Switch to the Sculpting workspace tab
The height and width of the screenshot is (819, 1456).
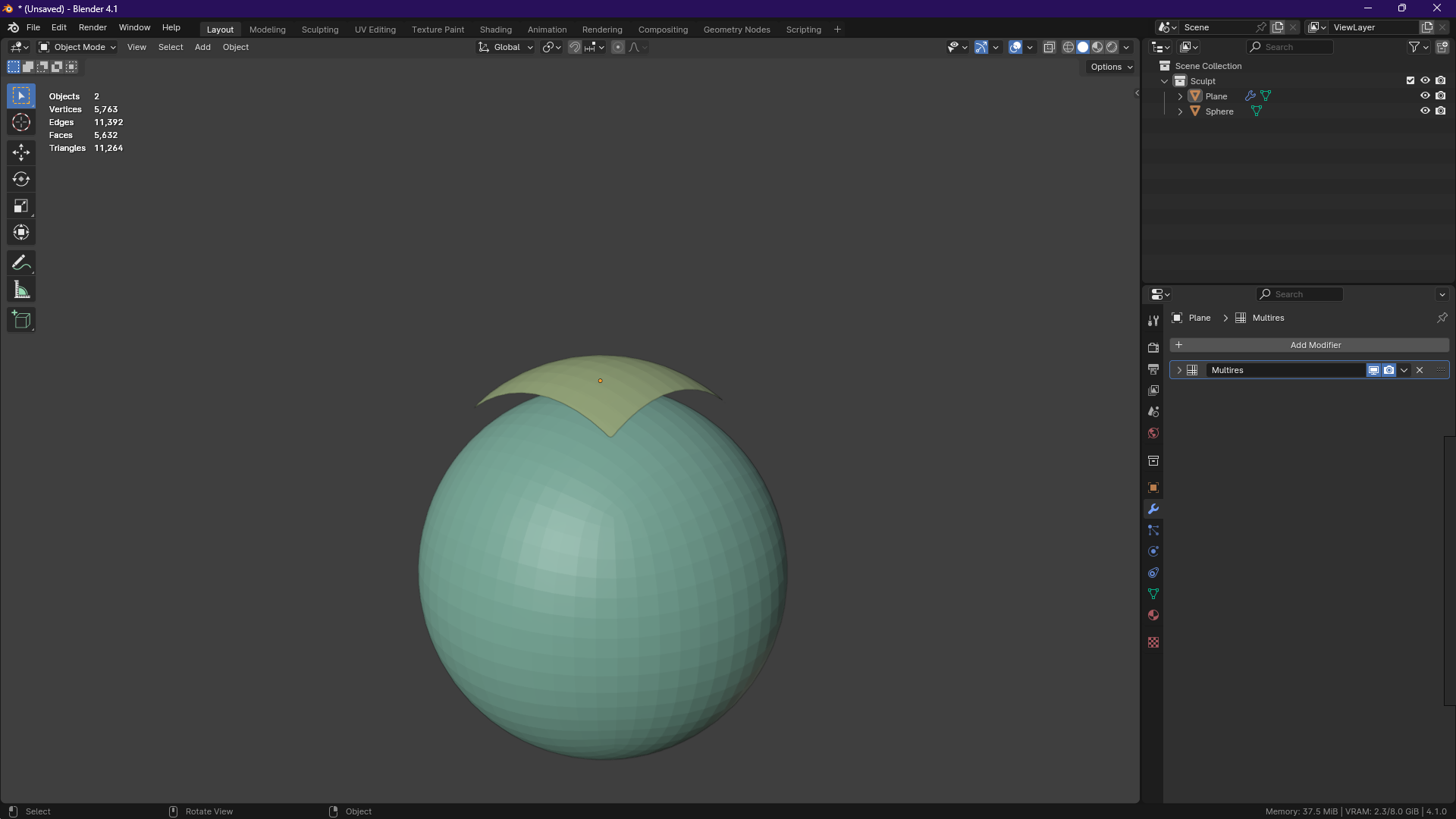[x=320, y=30]
